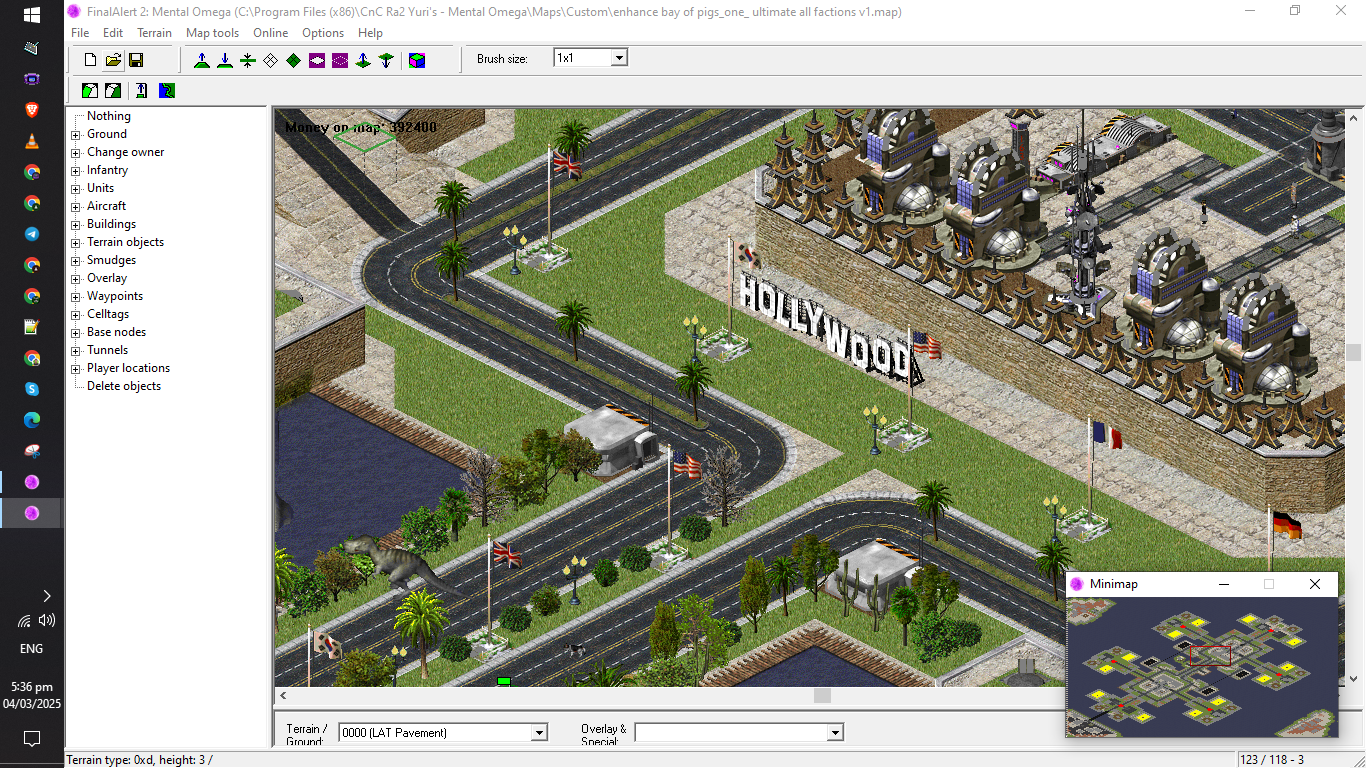Select the Lower single tiles tool
Viewport: 1366px width, 768px height.
[386, 60]
